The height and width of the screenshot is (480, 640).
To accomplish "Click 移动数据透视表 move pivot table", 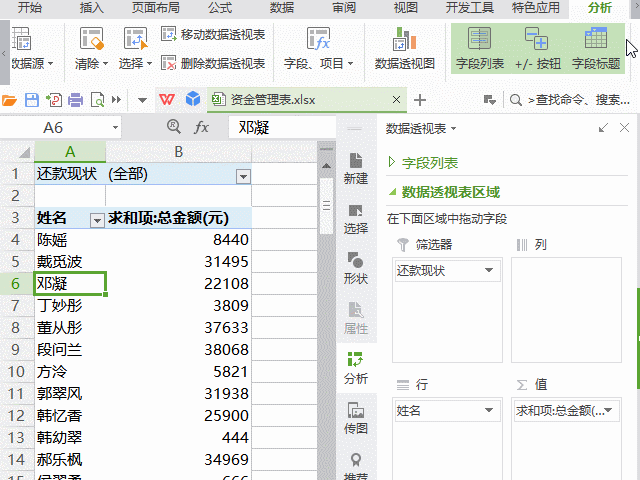I will (213, 35).
